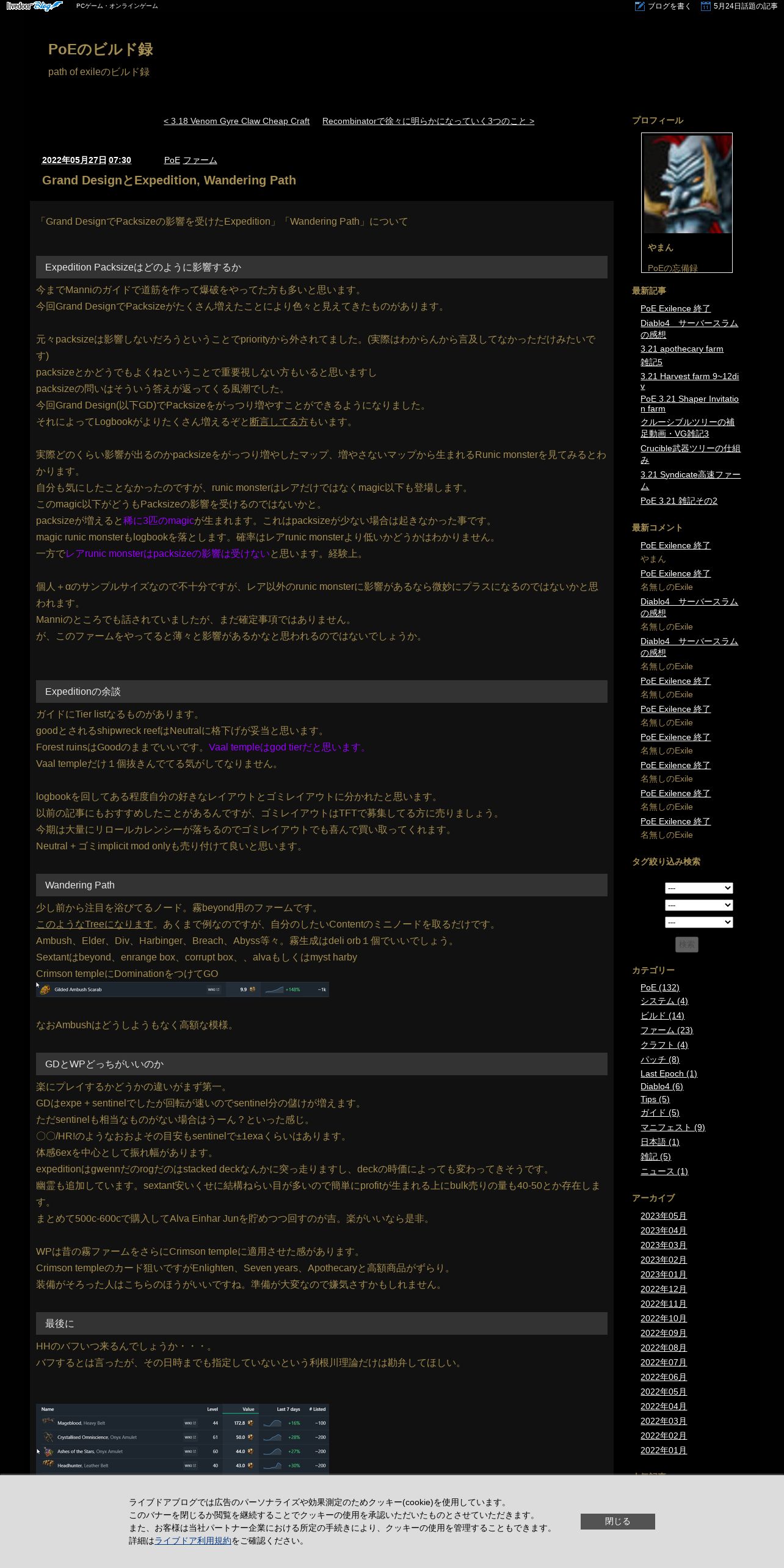Open archive 2022年08月
784x1568 pixels.
tap(664, 1348)
